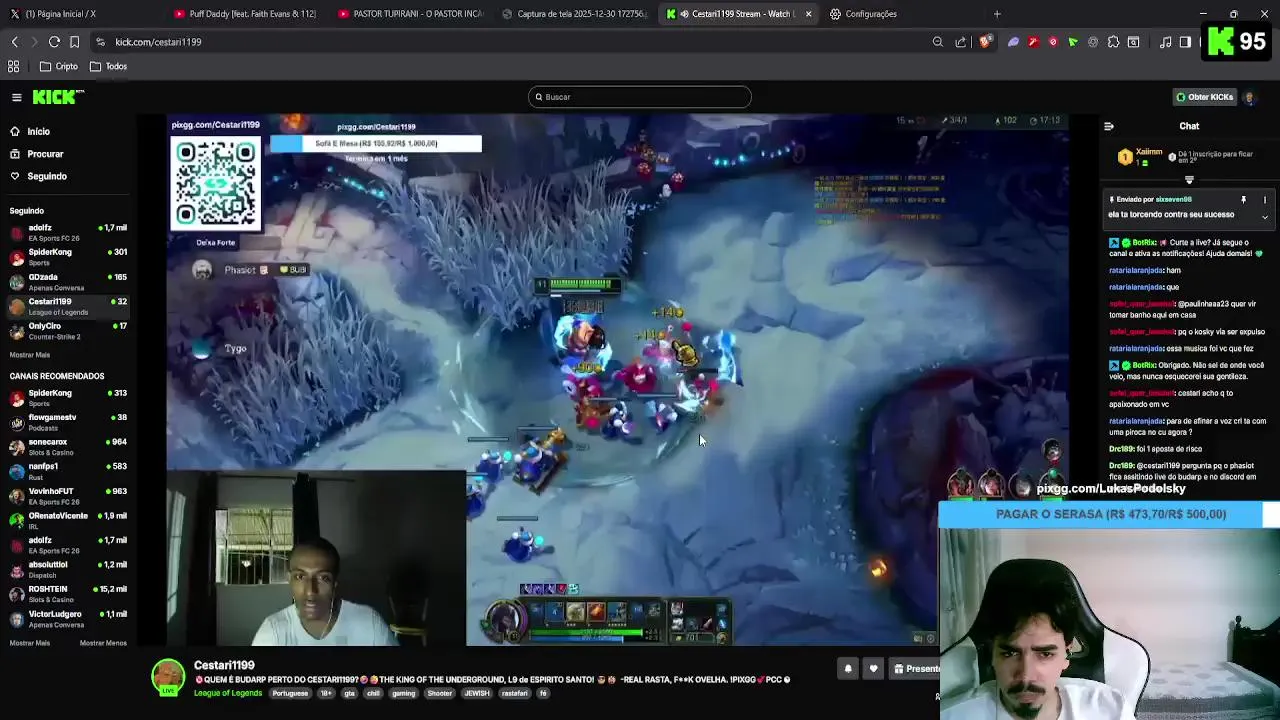1280x720 pixels.
Task: Open the extensions puzzle icon
Action: 1113,42
